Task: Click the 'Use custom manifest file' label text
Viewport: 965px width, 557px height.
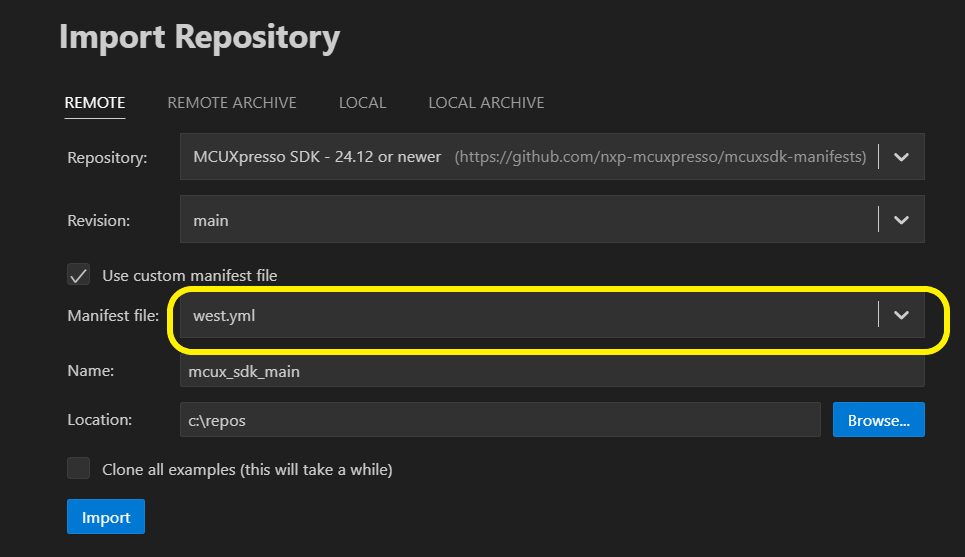Action: 189,275
